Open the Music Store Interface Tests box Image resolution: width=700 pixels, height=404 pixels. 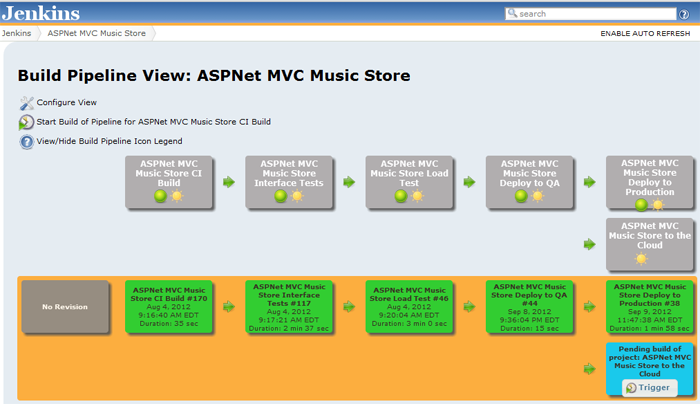point(289,182)
